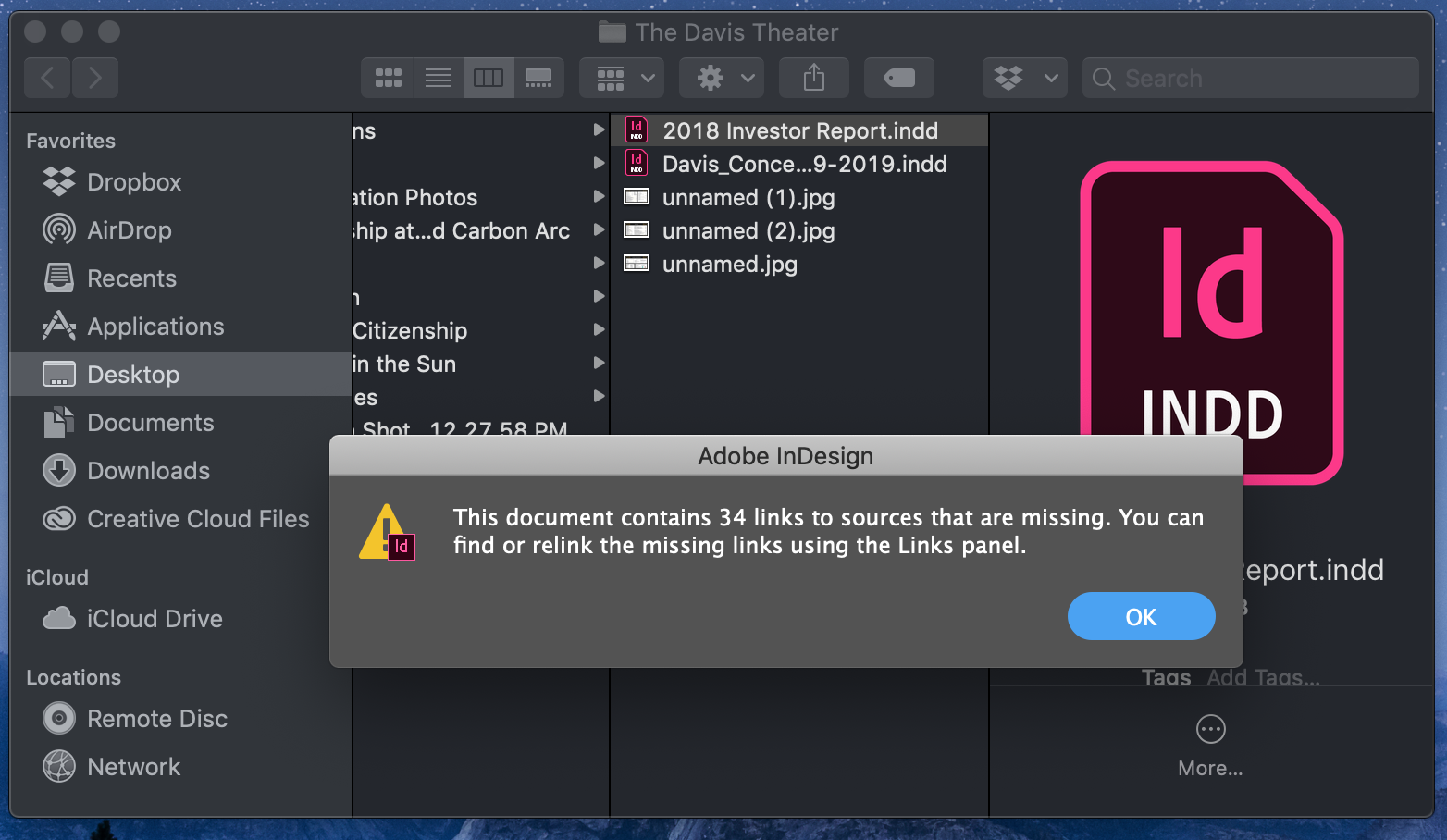
Task: Click the More actions ellipsis icon
Action: [1210, 730]
